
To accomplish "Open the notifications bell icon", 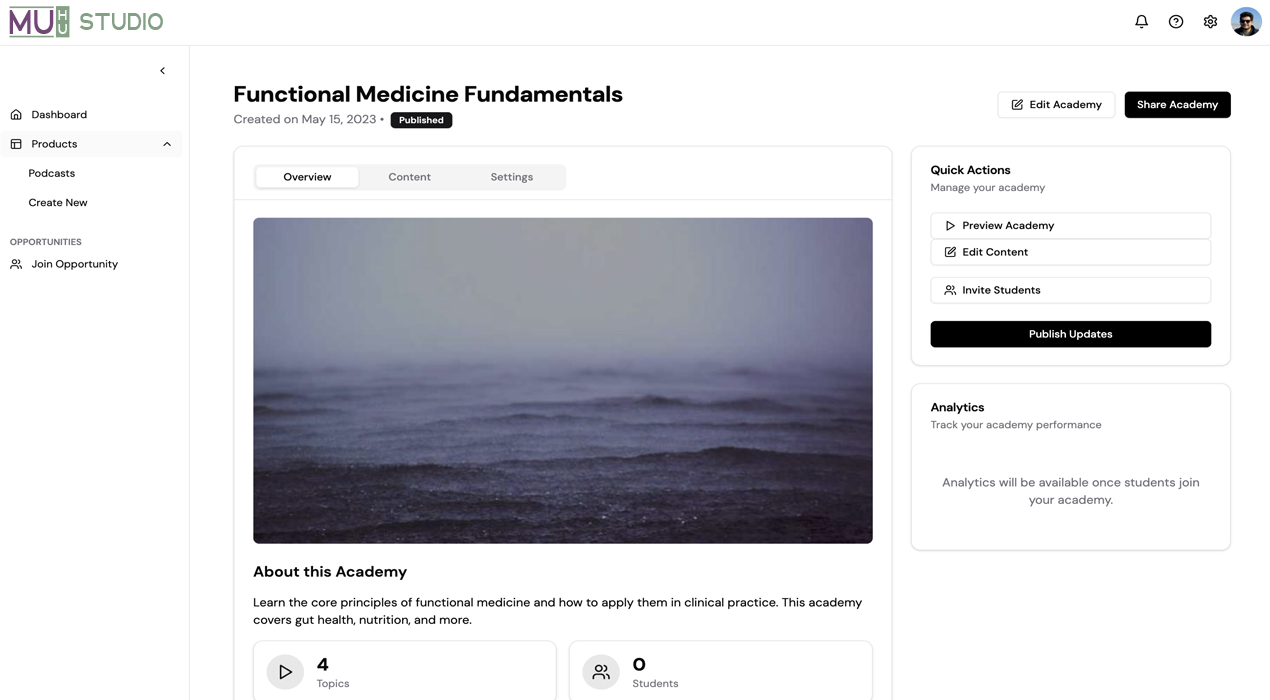I will pos(1141,21).
